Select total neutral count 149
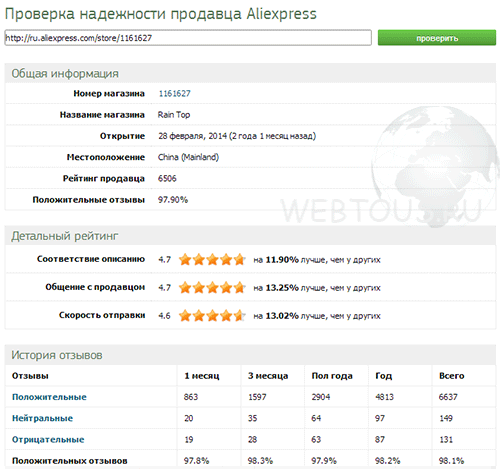 [446, 418]
